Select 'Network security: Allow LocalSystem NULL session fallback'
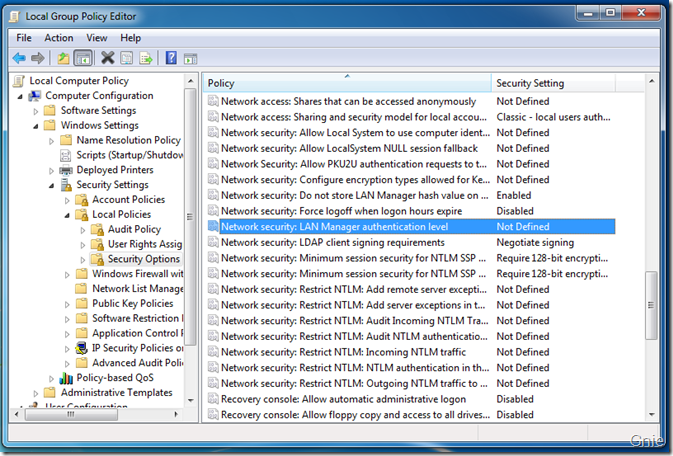The width and height of the screenshot is (673, 456). point(349,148)
